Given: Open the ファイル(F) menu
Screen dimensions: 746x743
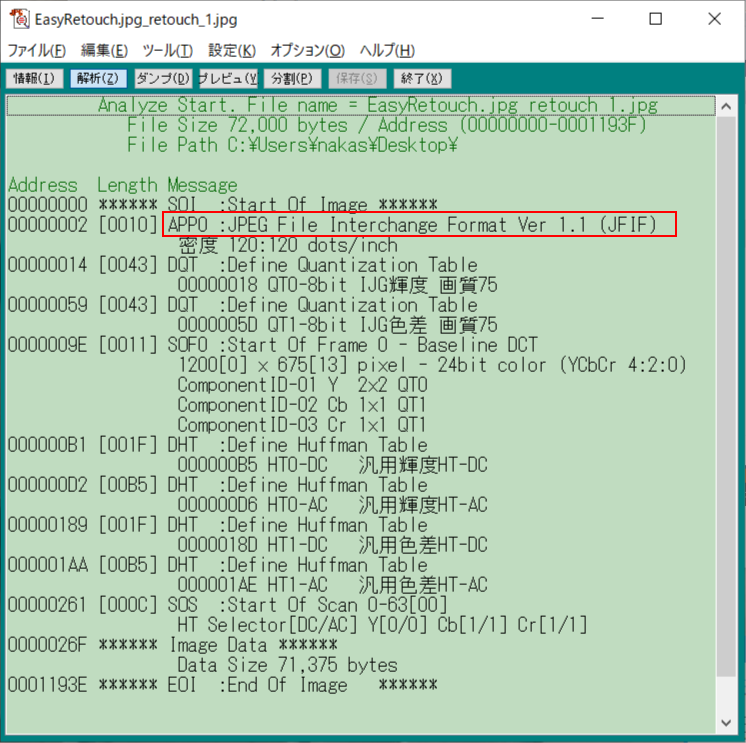Looking at the screenshot, I should 37,50.
